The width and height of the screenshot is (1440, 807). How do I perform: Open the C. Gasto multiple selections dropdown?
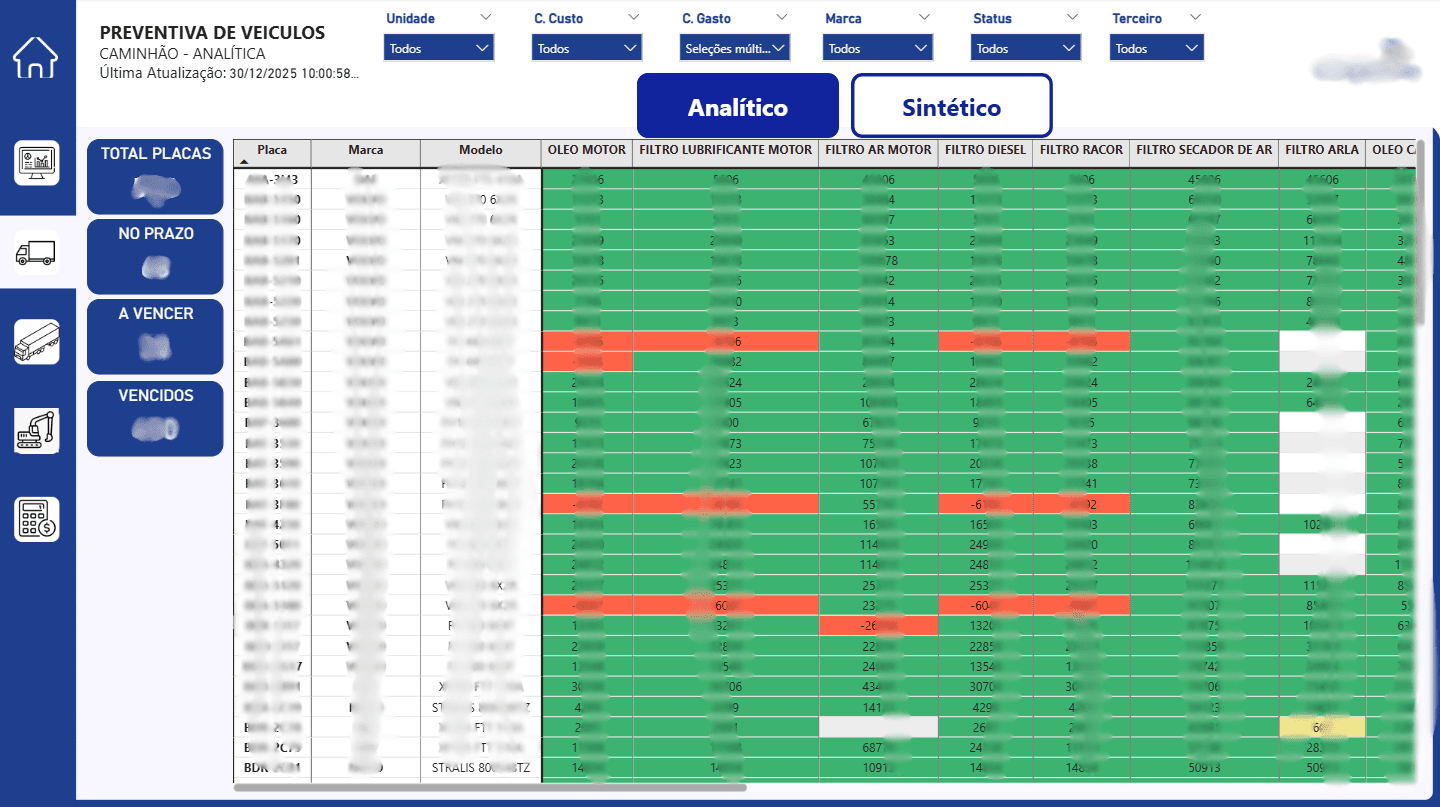click(x=735, y=46)
